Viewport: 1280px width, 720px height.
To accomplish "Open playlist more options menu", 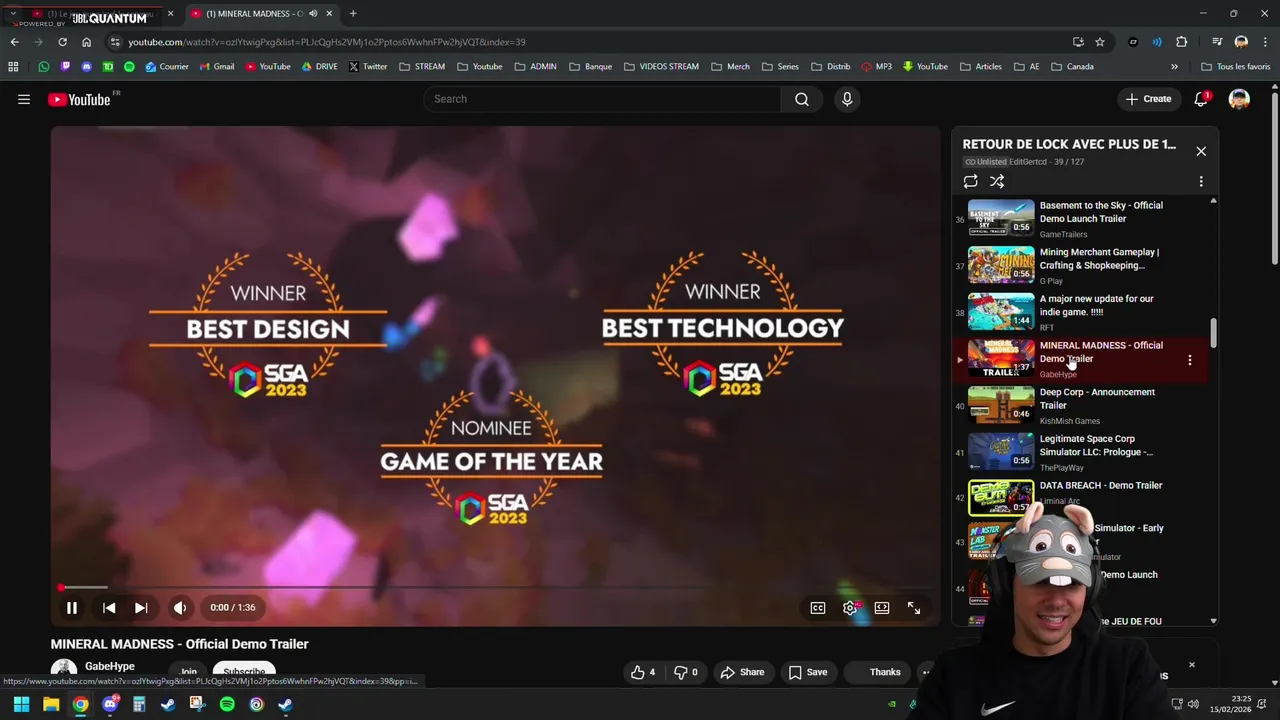I will click(1201, 182).
